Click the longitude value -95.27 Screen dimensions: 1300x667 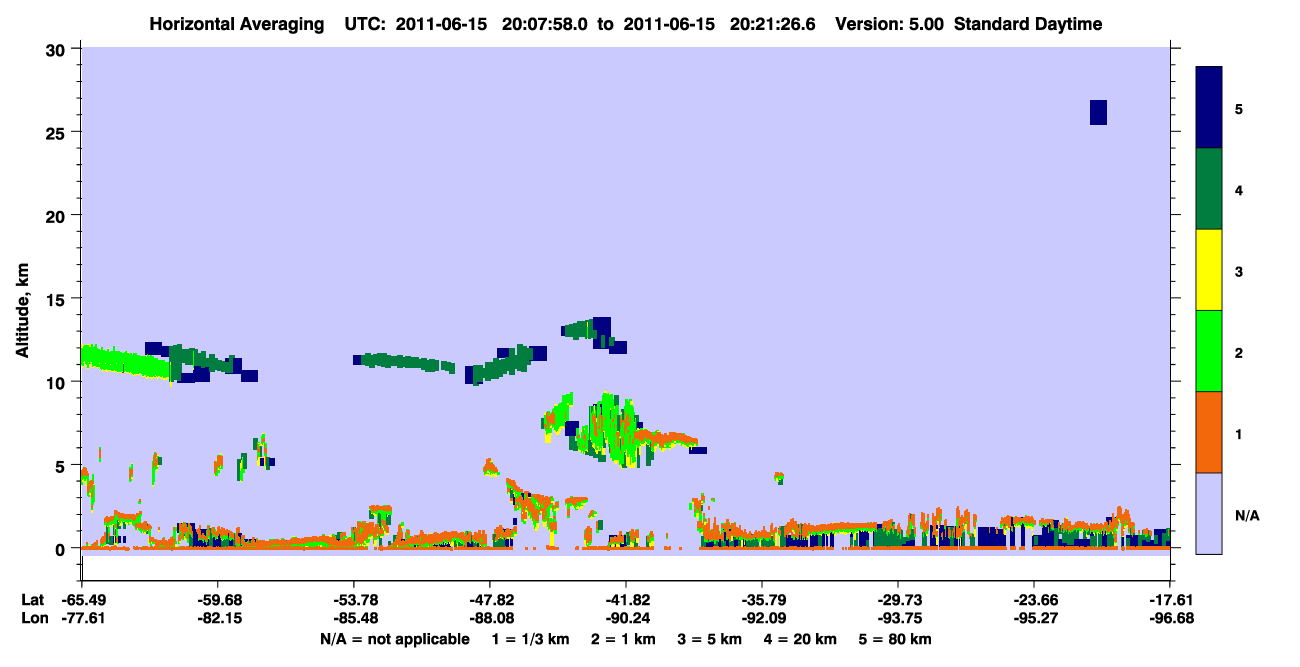(x=1034, y=618)
